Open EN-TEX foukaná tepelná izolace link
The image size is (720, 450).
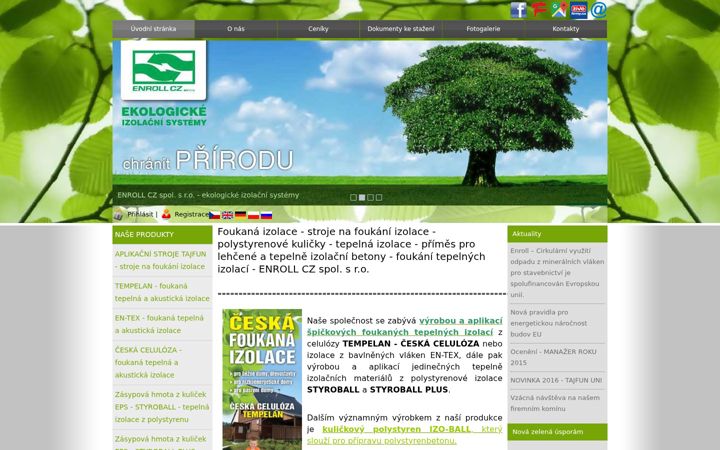(x=159, y=324)
